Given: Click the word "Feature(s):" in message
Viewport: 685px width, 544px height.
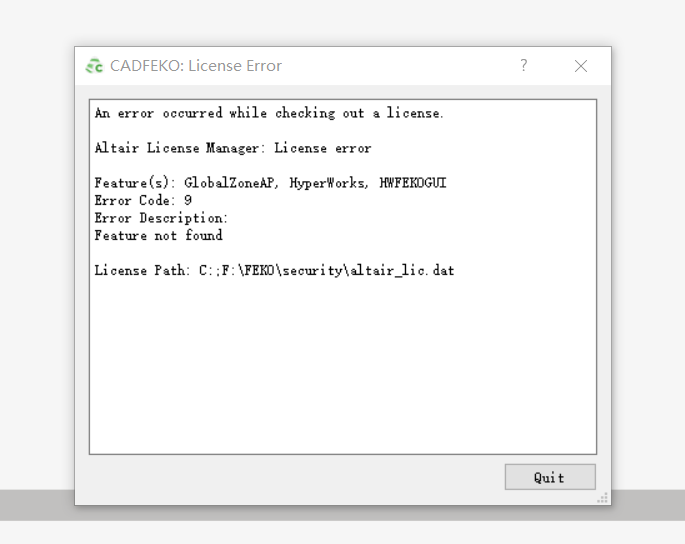Looking at the screenshot, I should 135,183.
